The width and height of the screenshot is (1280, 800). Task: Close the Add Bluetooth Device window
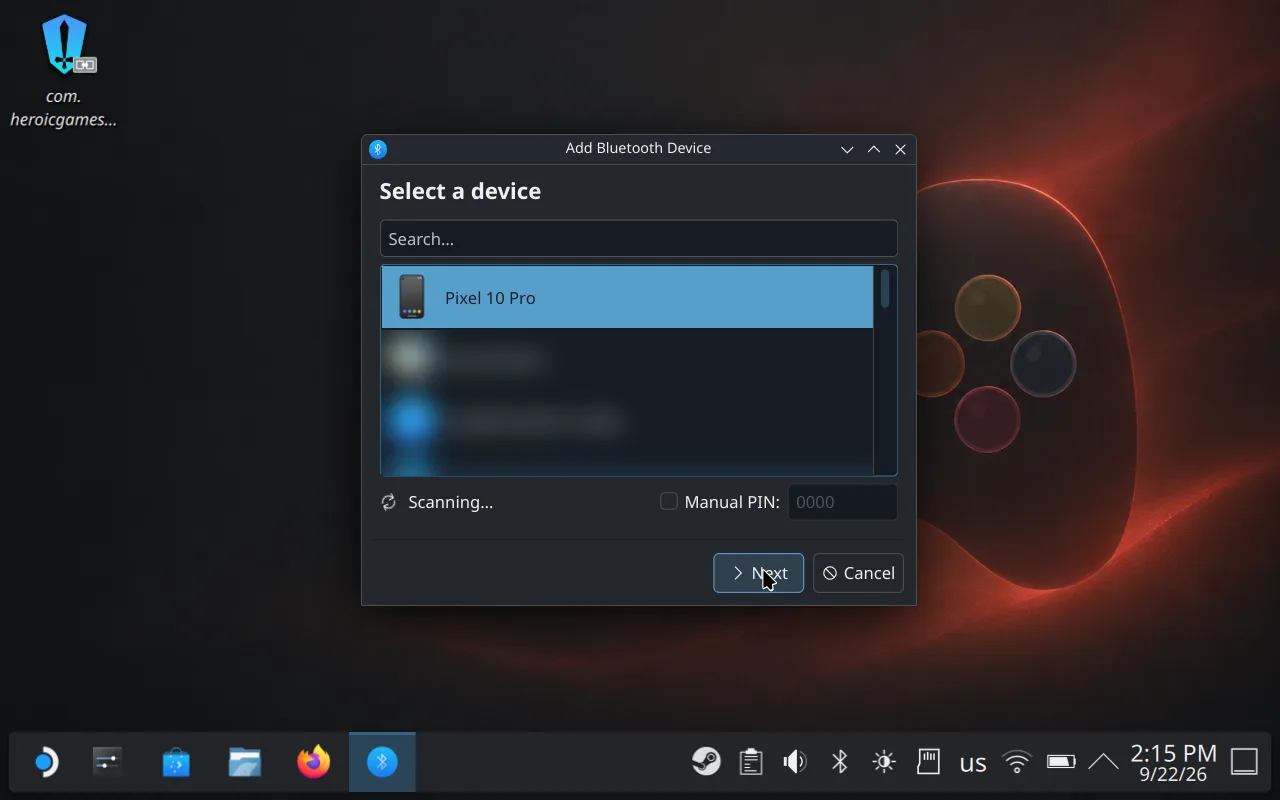tap(900, 149)
